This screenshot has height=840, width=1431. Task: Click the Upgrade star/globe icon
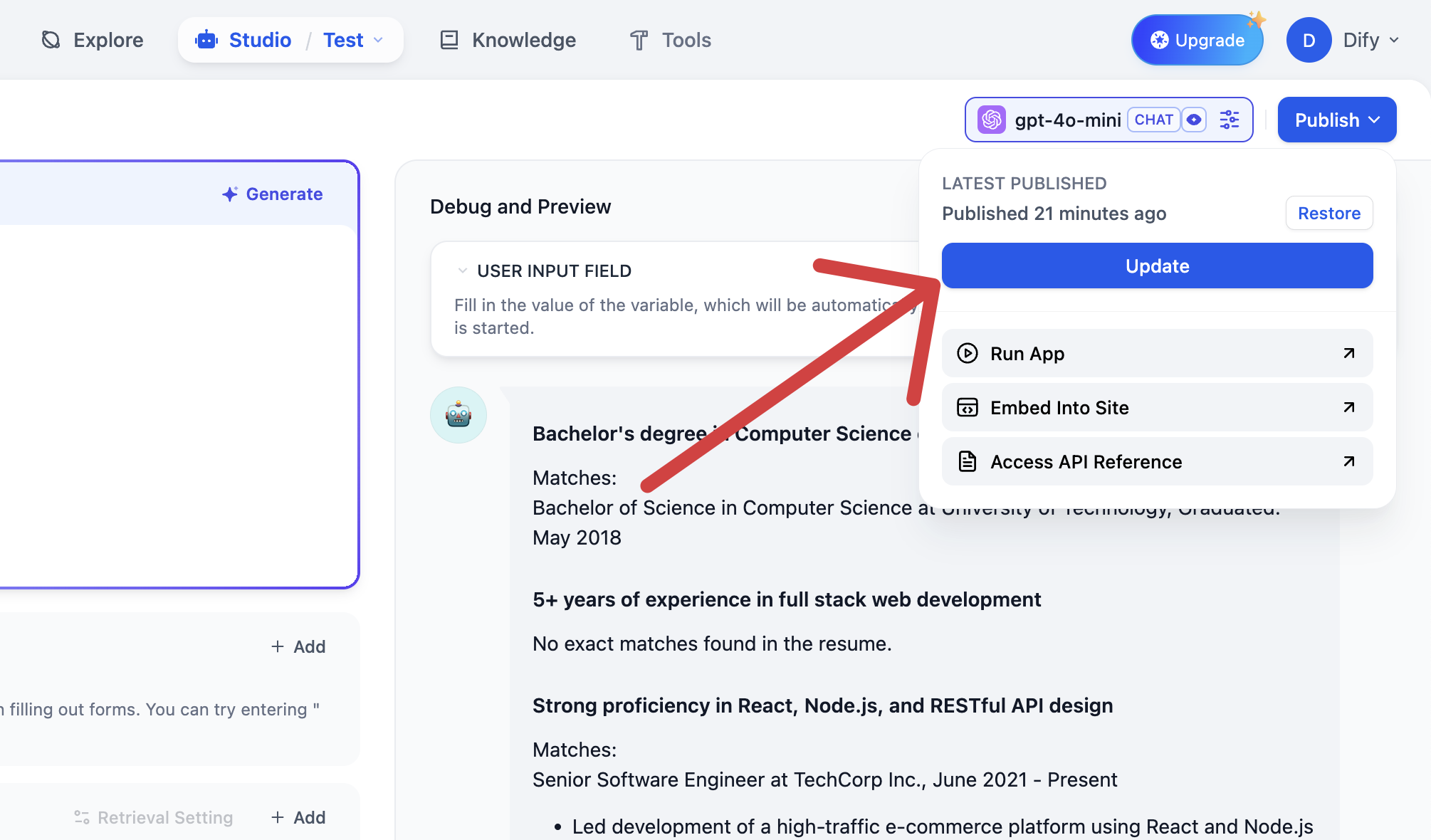pyautogui.click(x=1159, y=40)
